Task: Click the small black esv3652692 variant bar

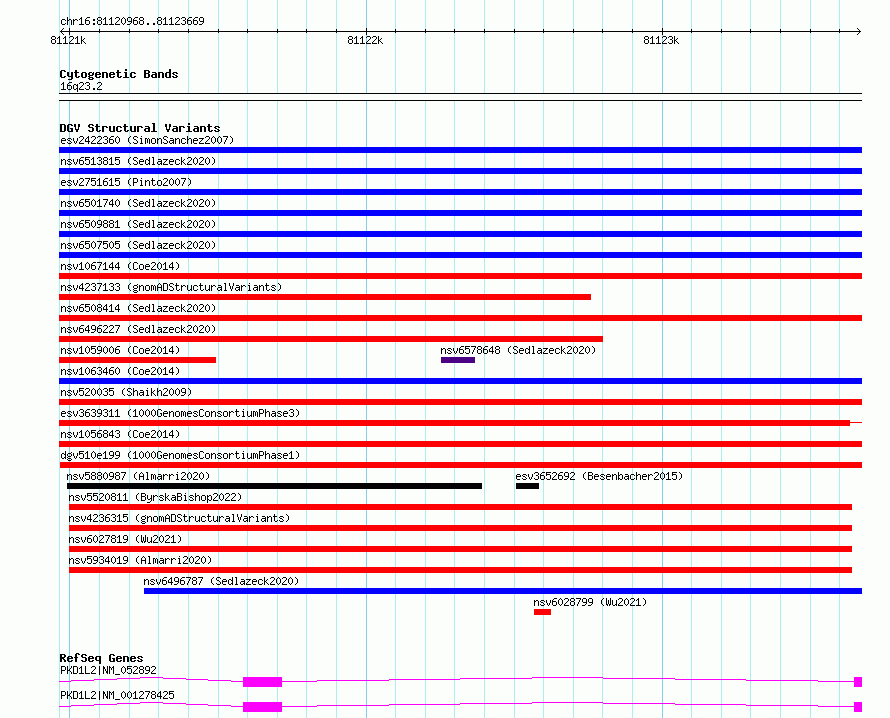Action: [527, 486]
